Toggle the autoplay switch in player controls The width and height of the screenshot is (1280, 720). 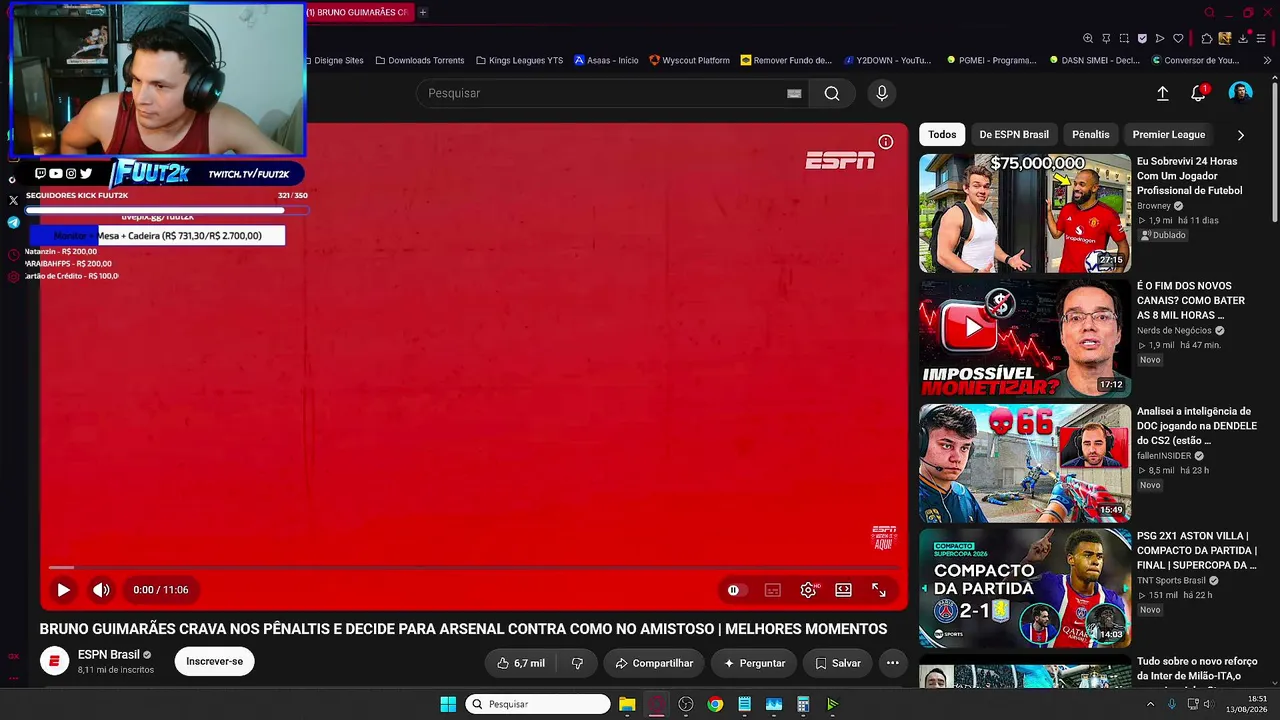[x=737, y=590]
